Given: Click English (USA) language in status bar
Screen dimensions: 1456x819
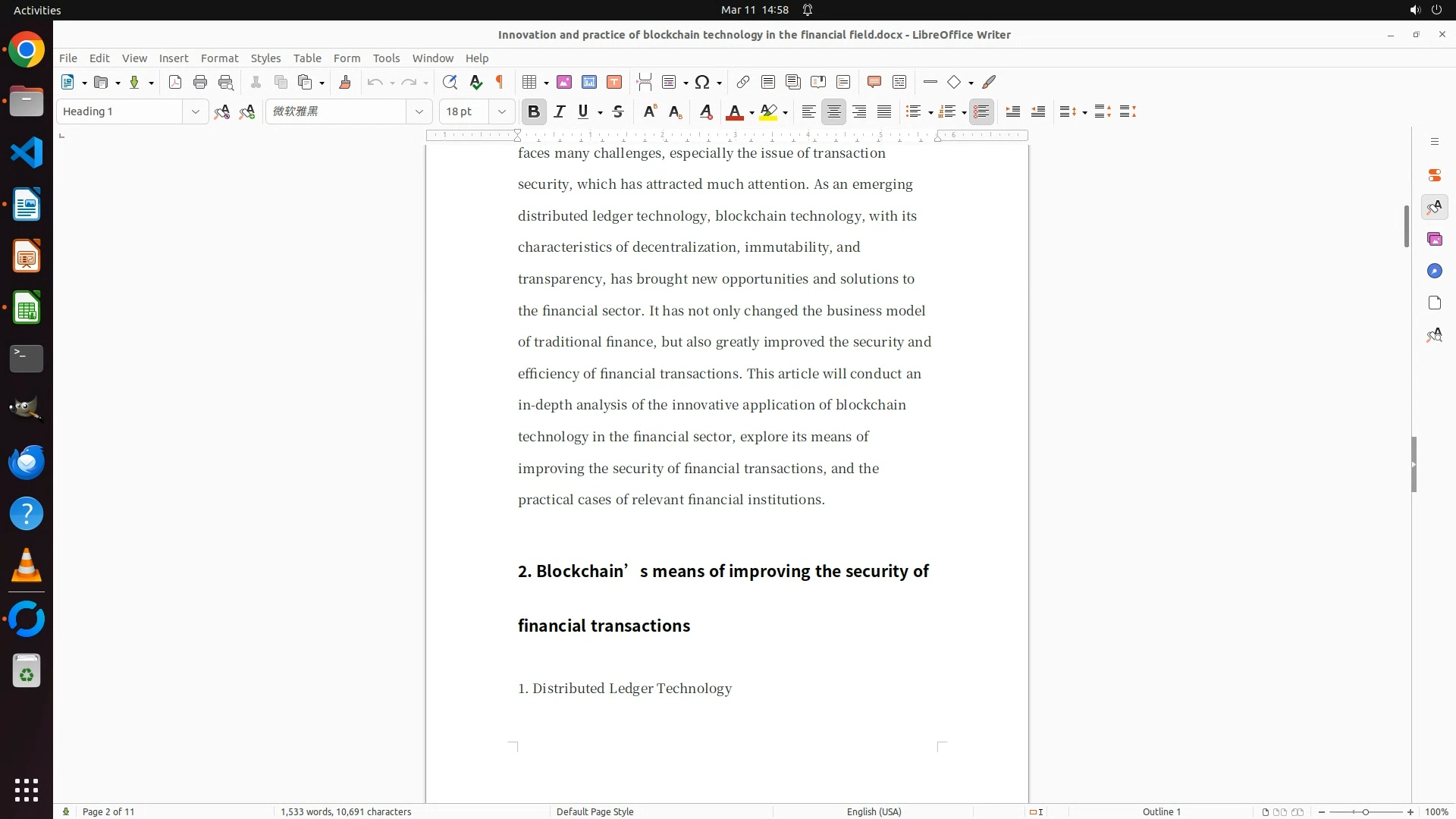Looking at the screenshot, I should click(874, 811).
